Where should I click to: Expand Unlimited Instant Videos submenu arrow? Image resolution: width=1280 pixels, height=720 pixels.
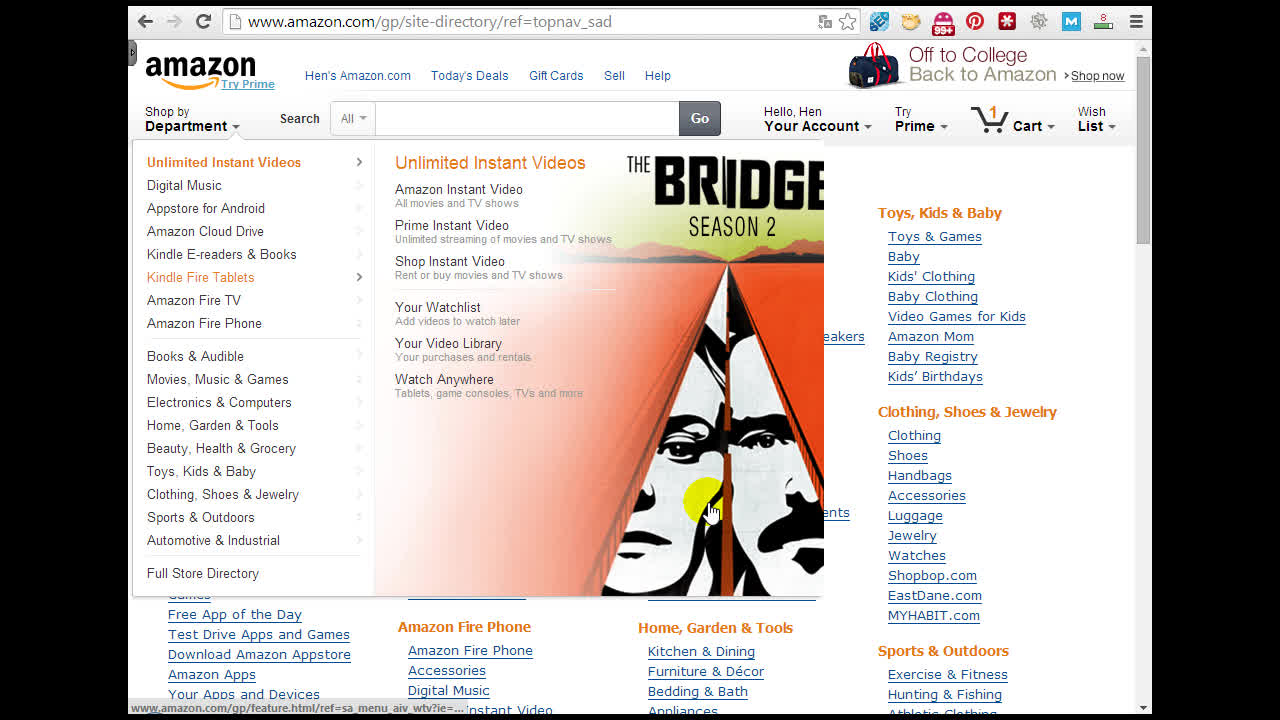359,162
